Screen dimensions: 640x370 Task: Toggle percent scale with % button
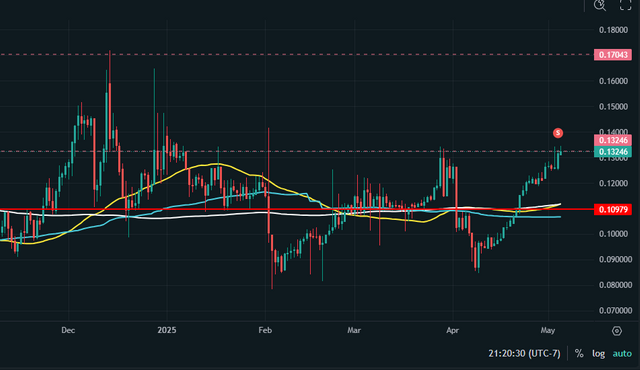[579, 353]
